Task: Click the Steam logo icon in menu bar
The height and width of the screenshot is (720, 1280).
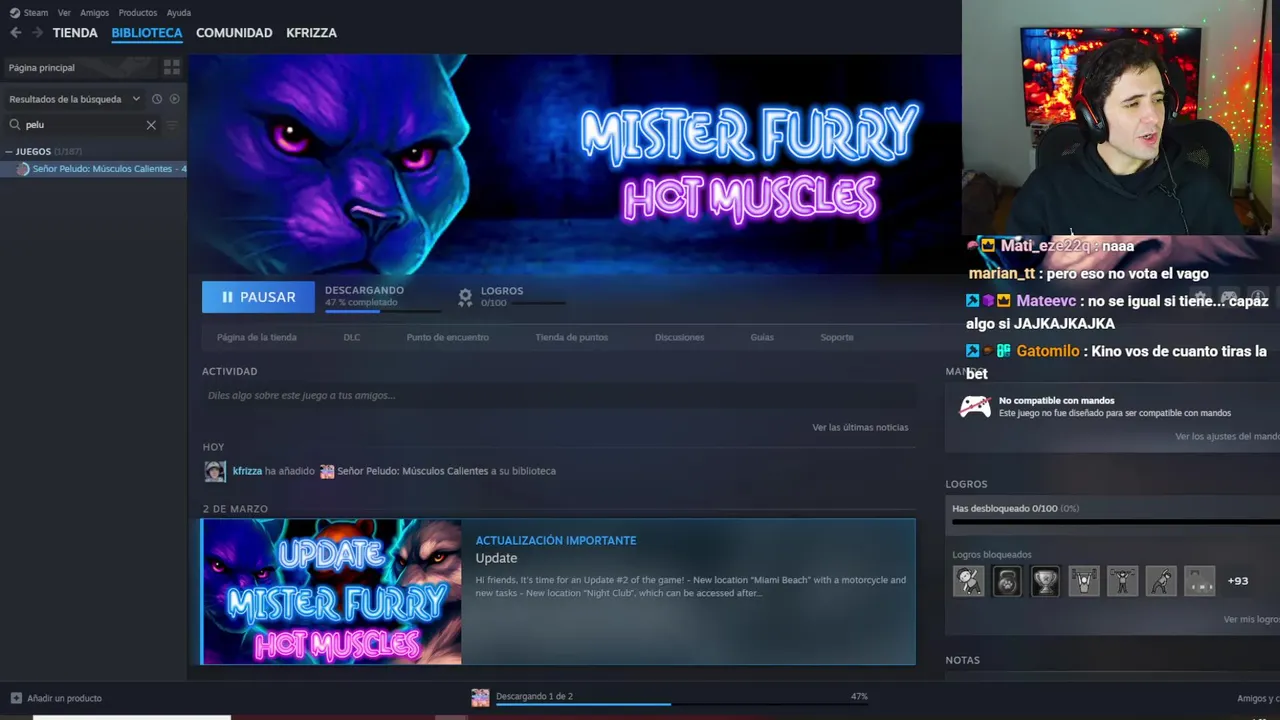Action: click(14, 13)
